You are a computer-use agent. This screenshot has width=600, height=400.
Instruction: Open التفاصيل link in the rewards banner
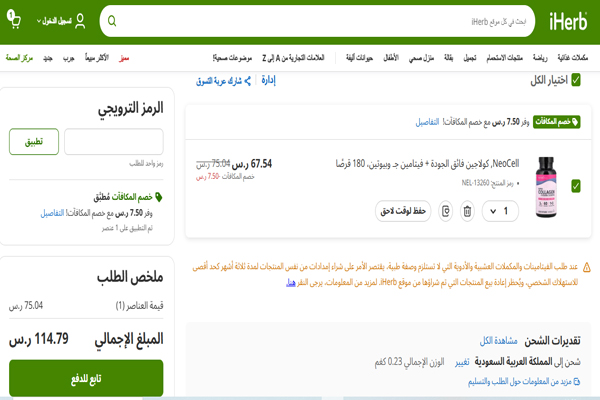click(x=427, y=122)
